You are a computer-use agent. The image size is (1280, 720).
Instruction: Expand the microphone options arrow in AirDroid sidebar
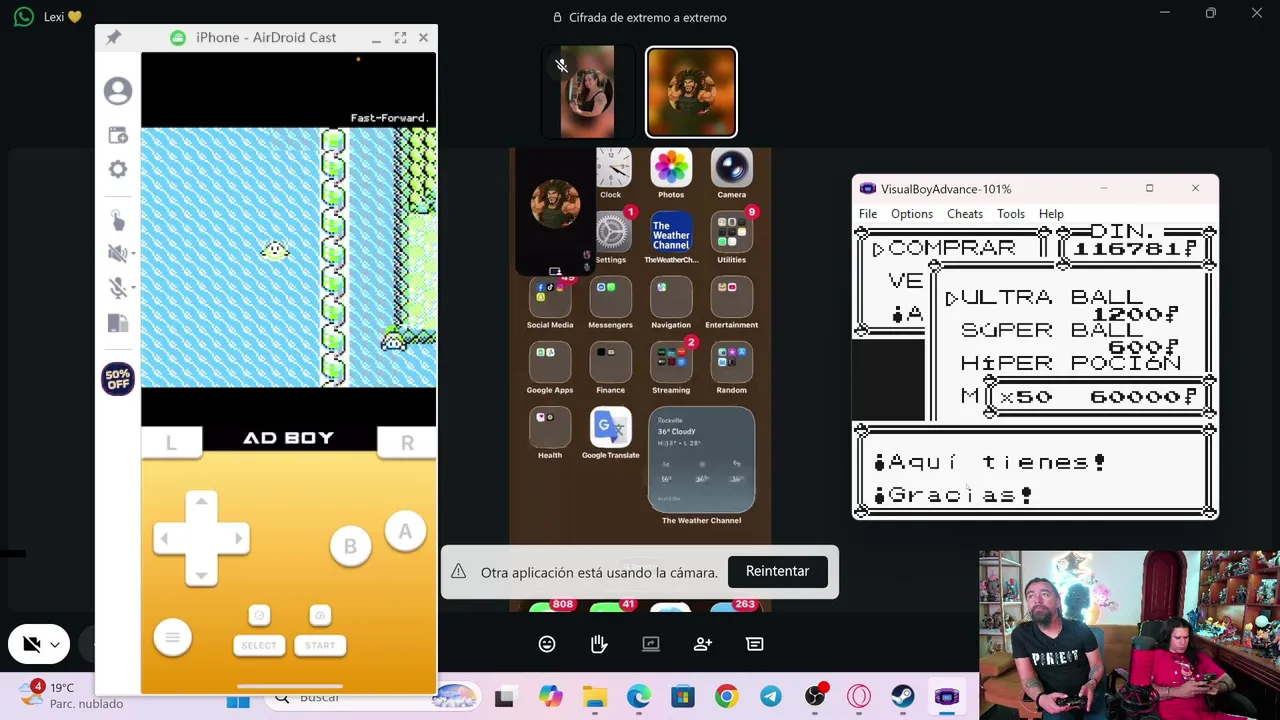tap(131, 288)
